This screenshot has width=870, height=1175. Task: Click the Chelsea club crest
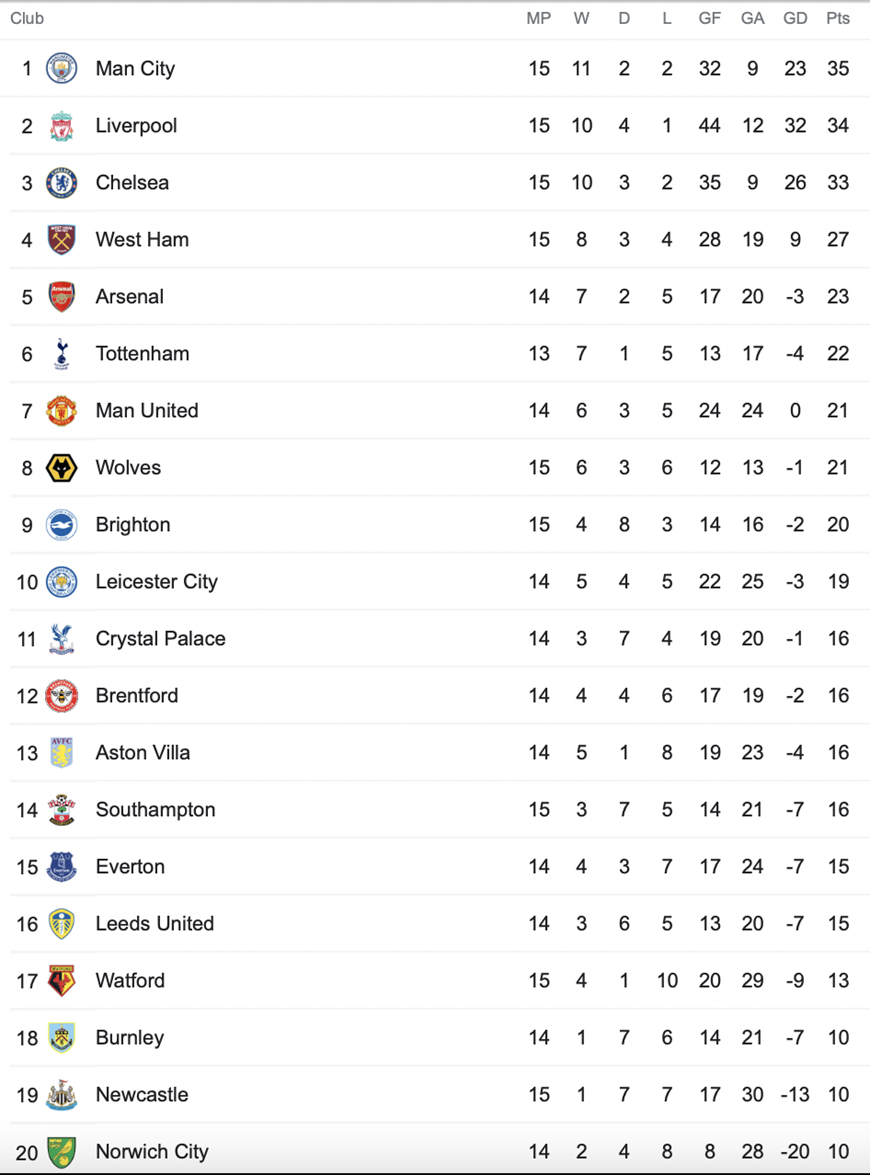(x=61, y=182)
